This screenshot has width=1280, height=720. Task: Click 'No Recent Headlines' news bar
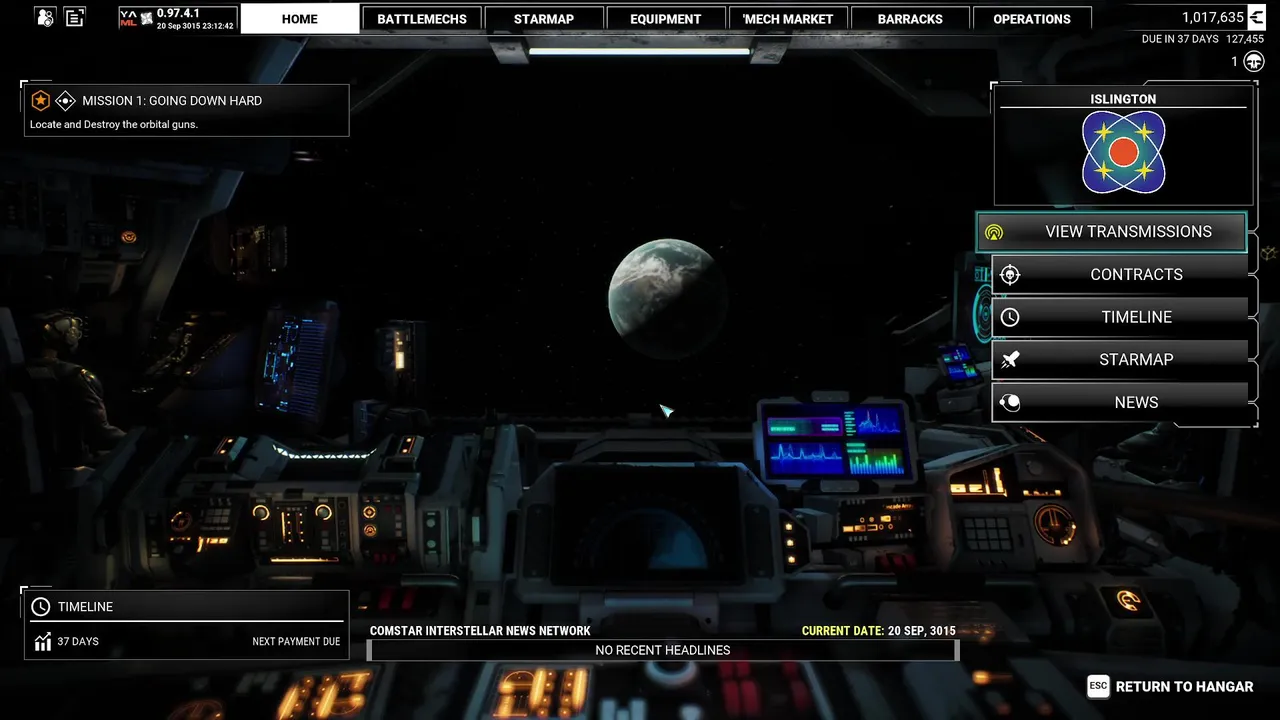pyautogui.click(x=663, y=650)
